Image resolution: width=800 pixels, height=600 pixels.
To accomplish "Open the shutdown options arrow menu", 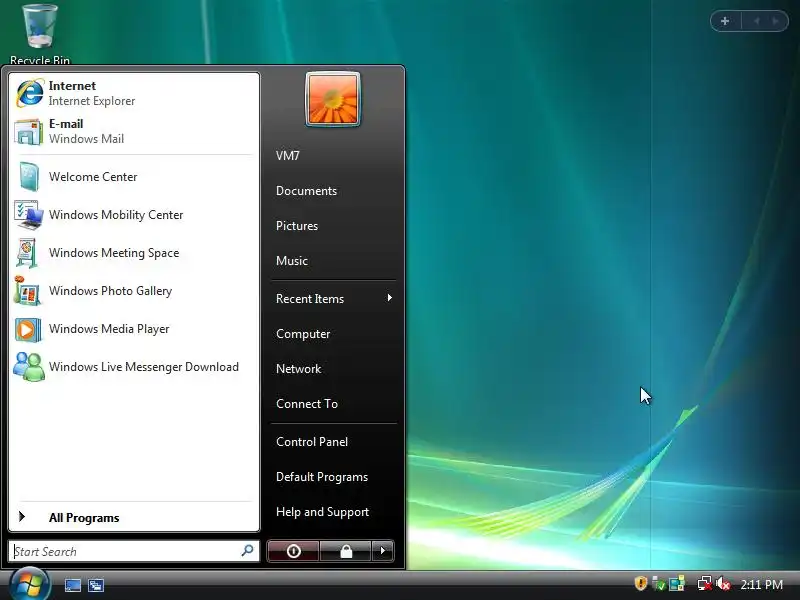I will click(383, 551).
